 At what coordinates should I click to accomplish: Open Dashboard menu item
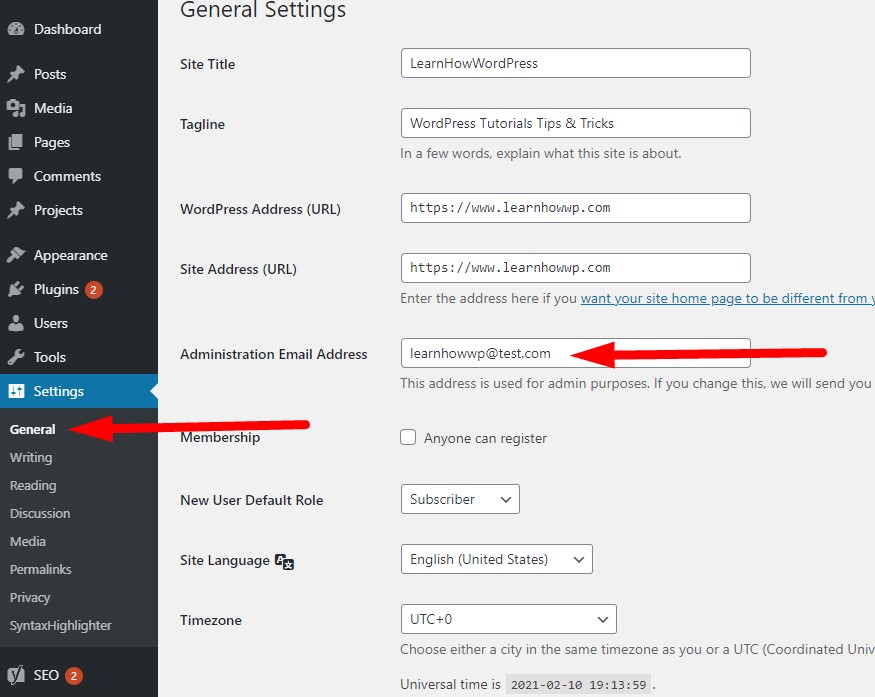coord(79,29)
